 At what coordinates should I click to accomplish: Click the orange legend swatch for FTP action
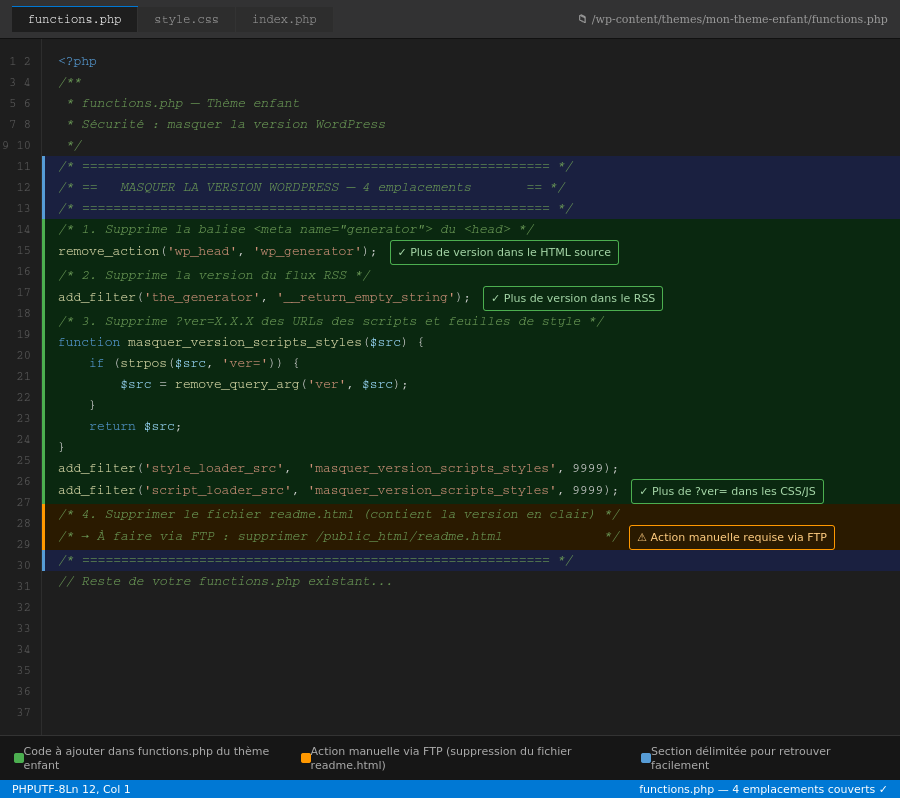click(306, 758)
